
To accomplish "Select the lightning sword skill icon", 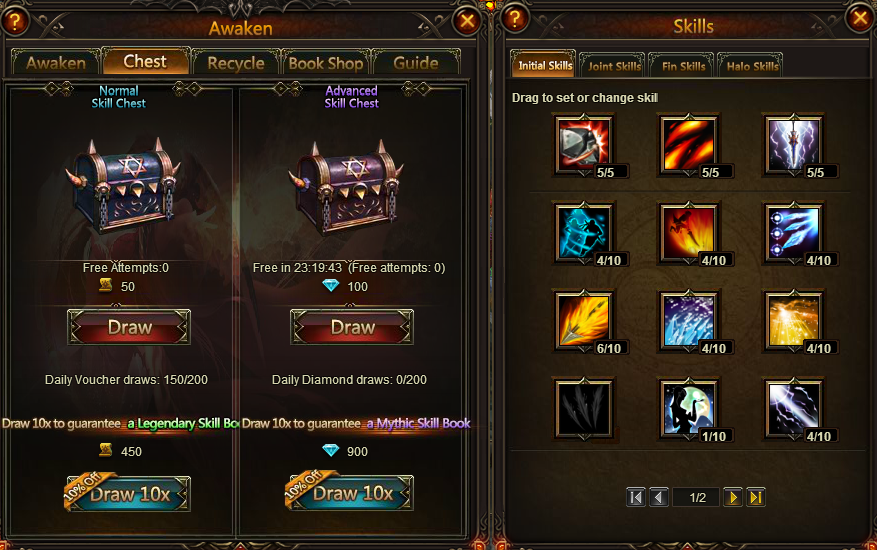I will point(794,144).
